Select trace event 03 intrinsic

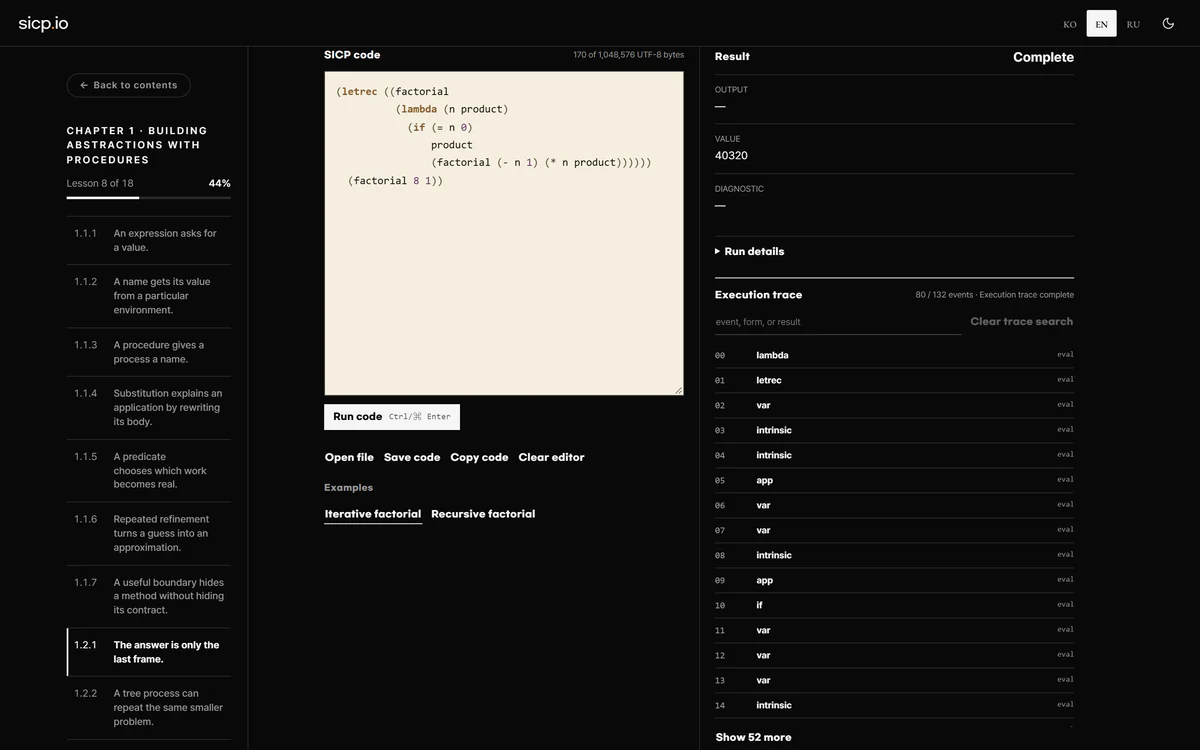tap(894, 430)
